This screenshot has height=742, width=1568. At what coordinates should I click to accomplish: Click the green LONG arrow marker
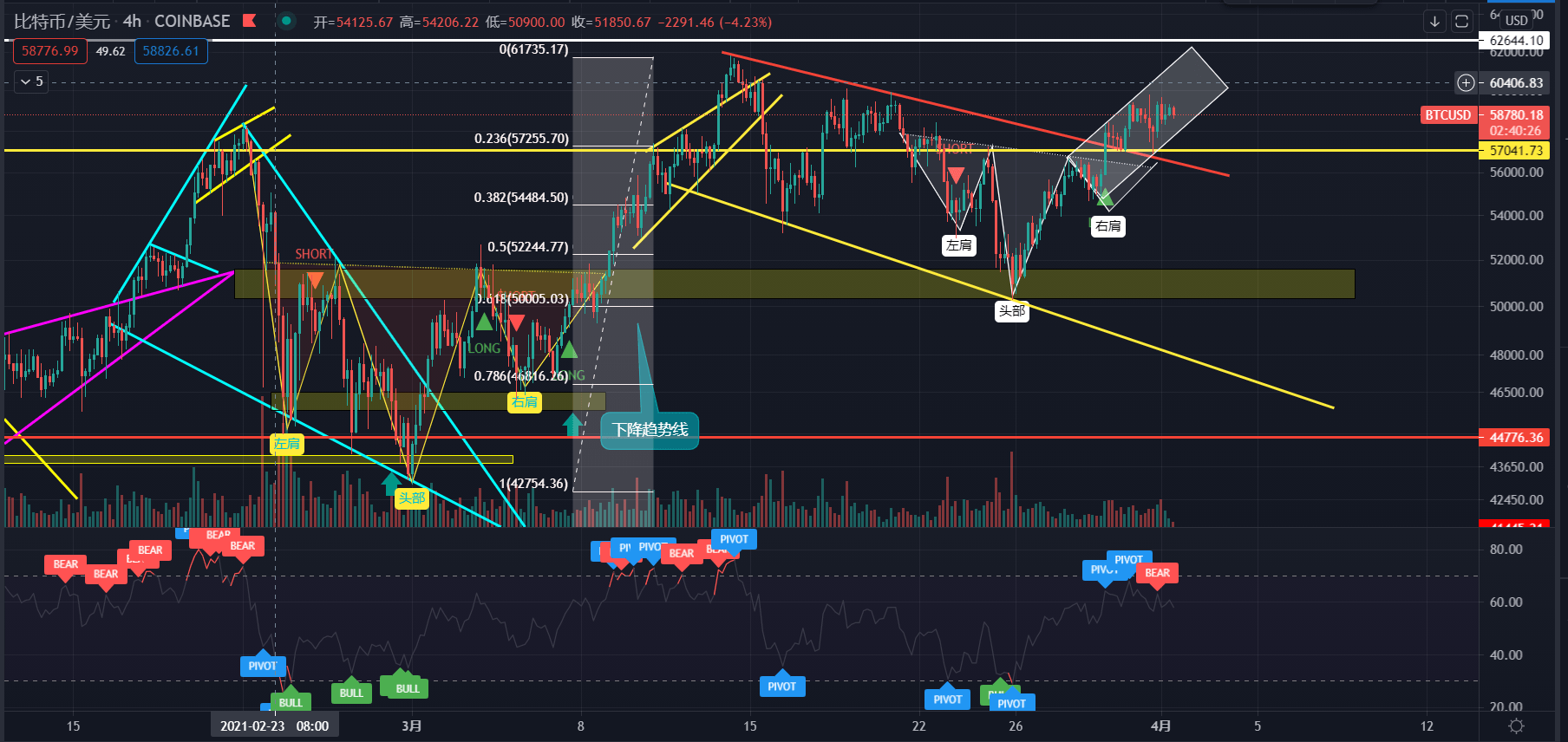pos(484,322)
